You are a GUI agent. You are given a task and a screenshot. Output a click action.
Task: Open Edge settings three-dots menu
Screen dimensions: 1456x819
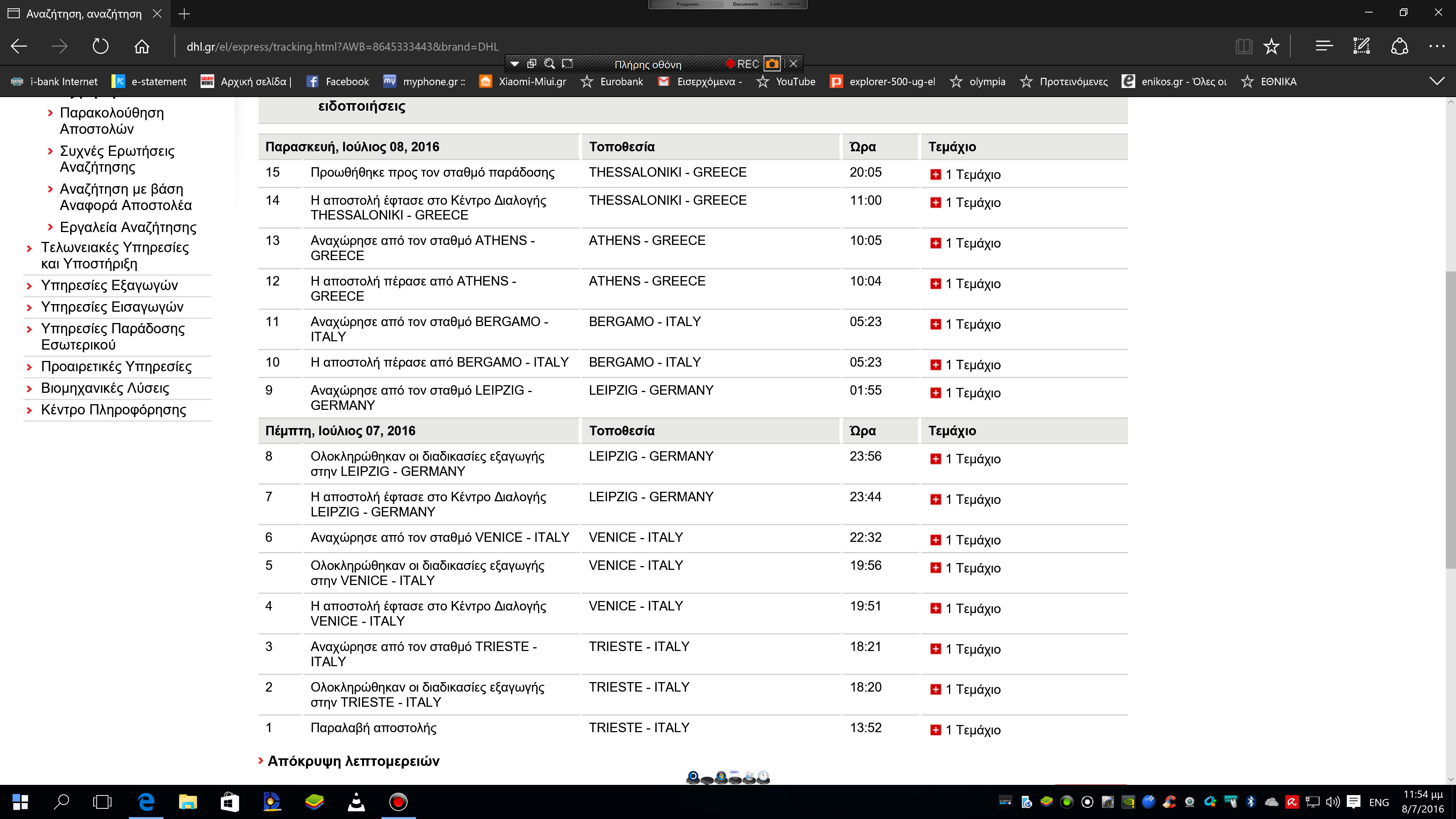1436,46
